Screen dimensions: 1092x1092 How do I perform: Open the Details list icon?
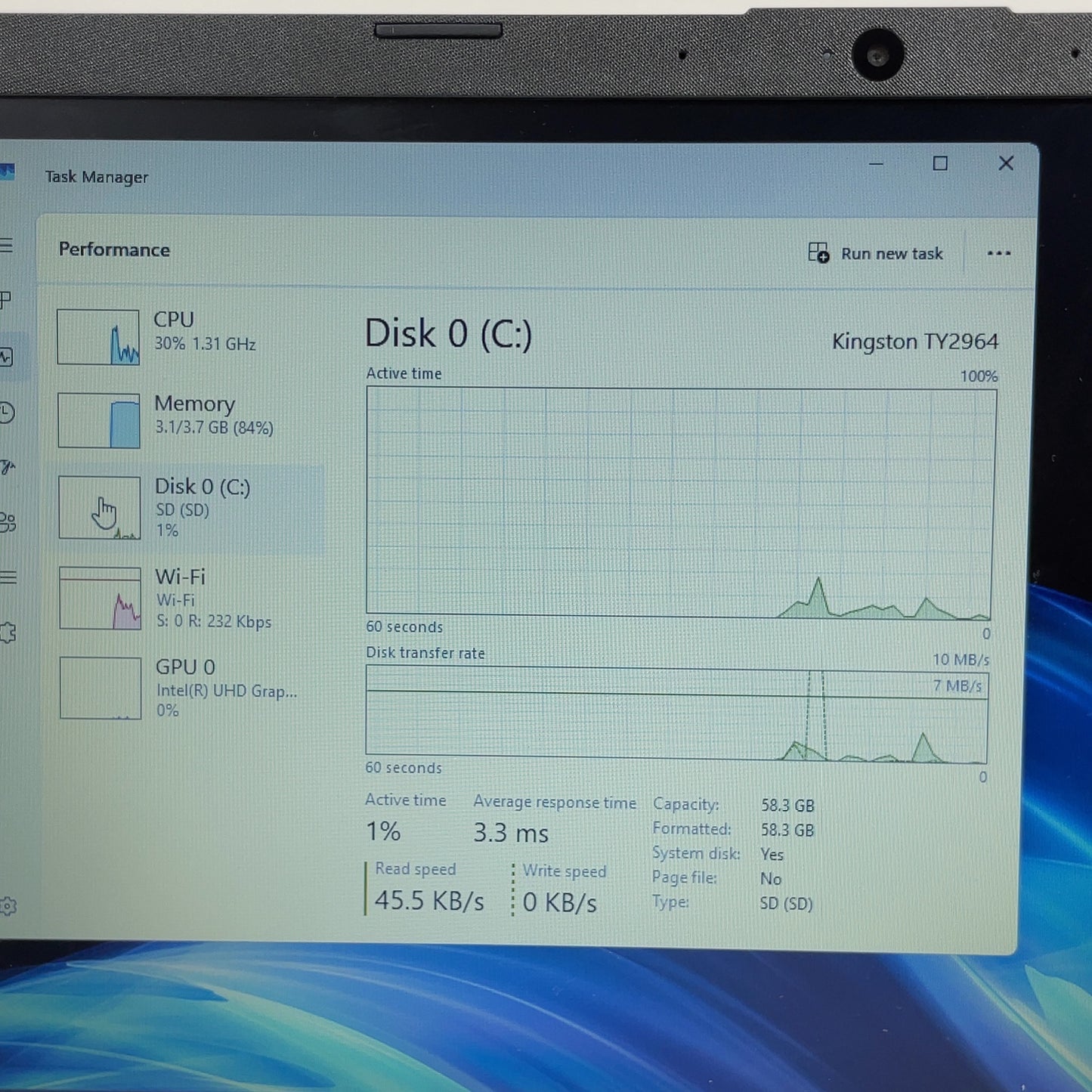coord(8,577)
